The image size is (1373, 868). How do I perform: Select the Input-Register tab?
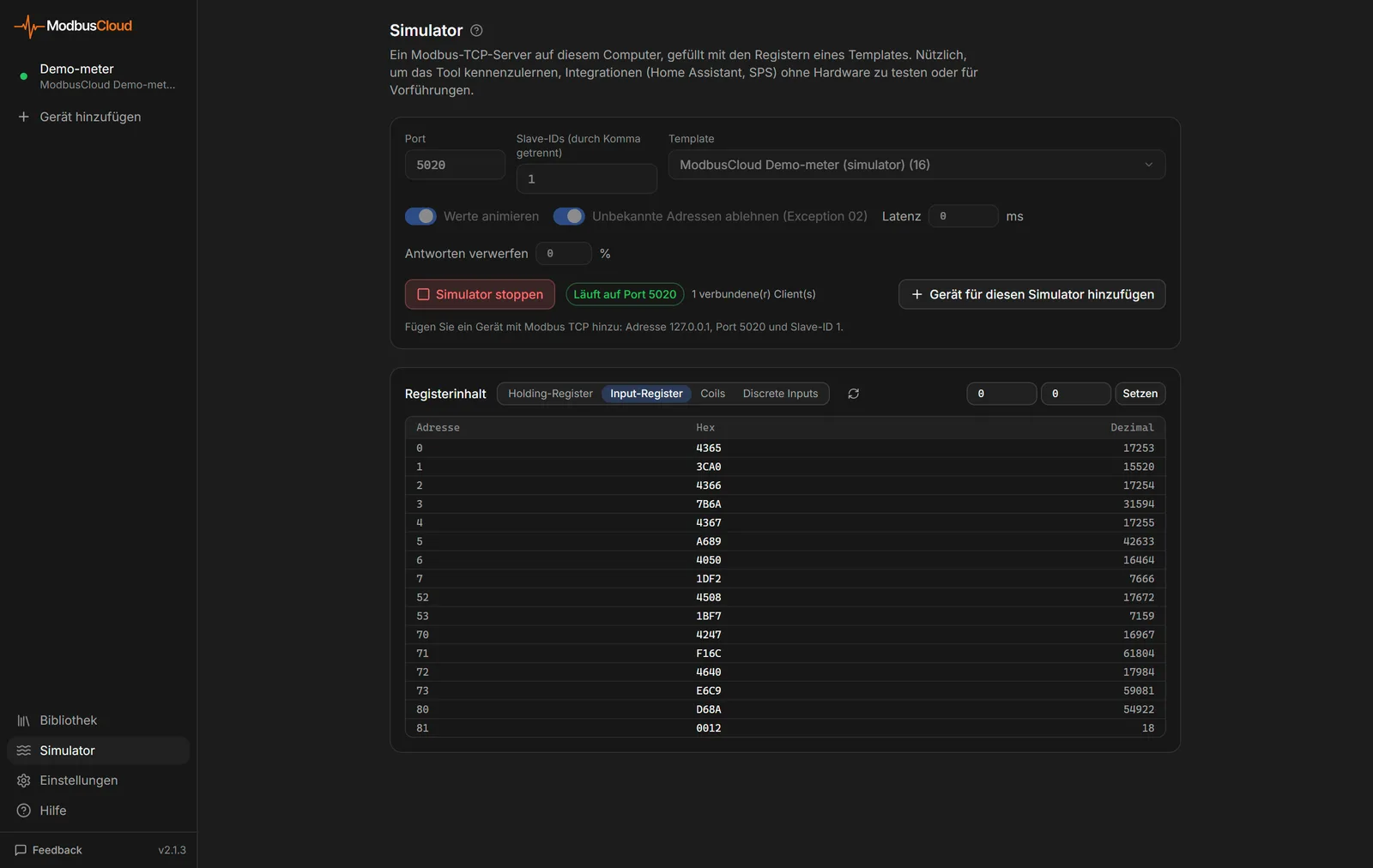[x=646, y=394]
